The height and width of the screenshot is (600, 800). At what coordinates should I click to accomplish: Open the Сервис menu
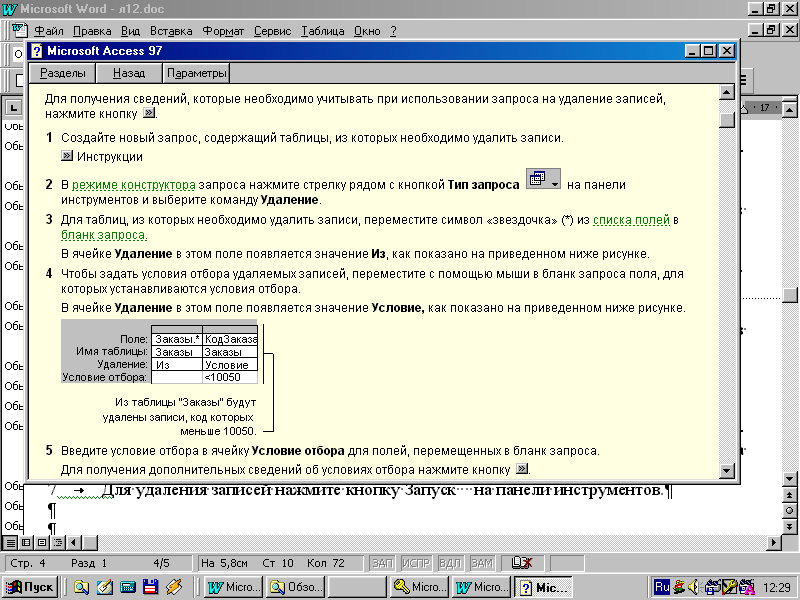click(x=272, y=31)
